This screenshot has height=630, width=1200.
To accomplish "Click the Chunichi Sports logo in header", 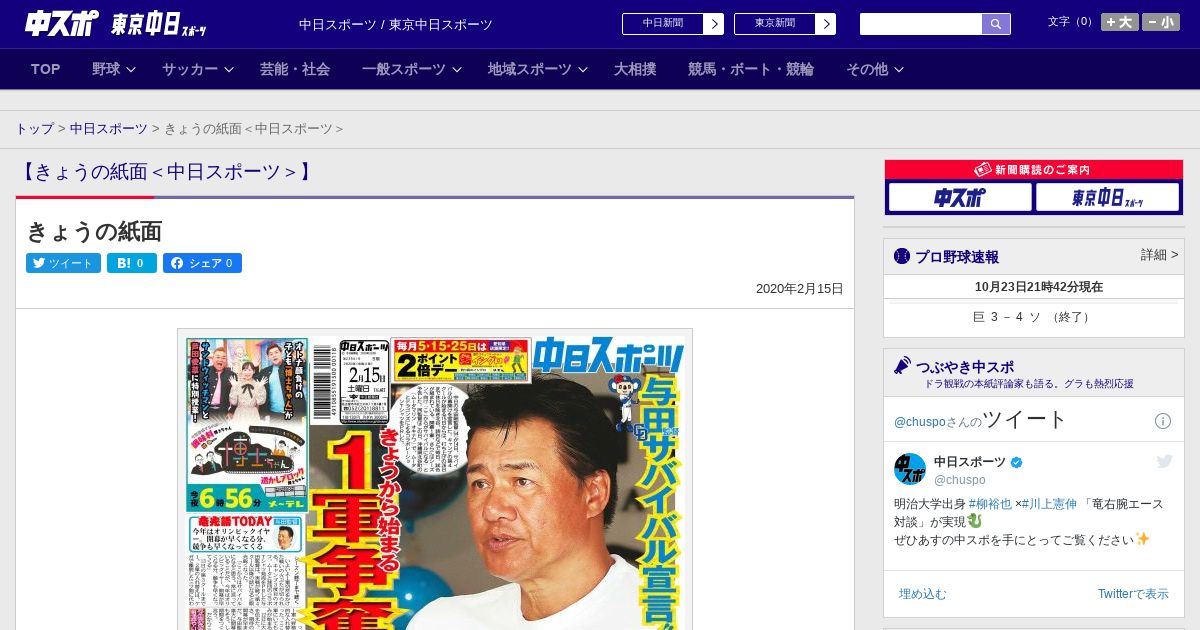I will 62,23.
